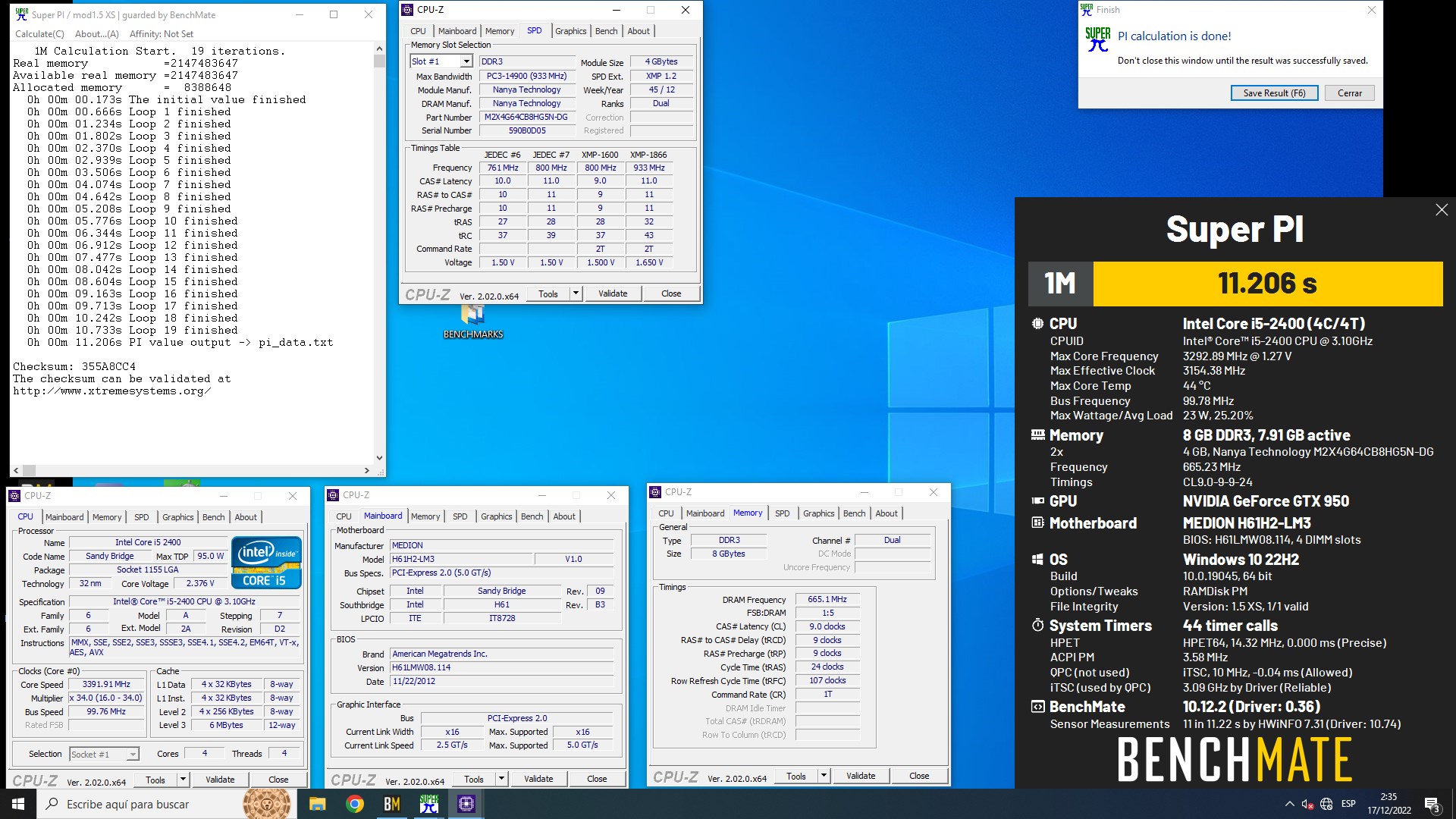Click Super PI vertical scrollbar up arrow
Viewport: 1456px width, 819px height.
(x=379, y=49)
